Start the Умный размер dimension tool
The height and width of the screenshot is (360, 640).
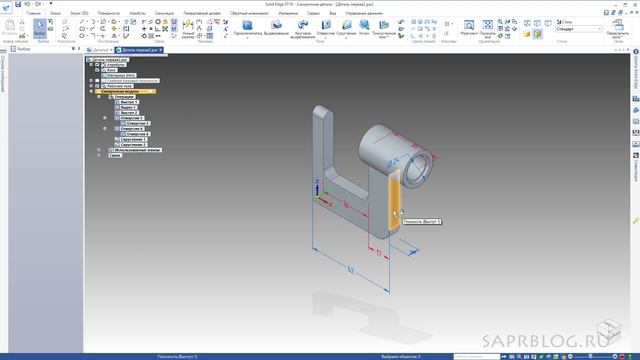tap(188, 29)
